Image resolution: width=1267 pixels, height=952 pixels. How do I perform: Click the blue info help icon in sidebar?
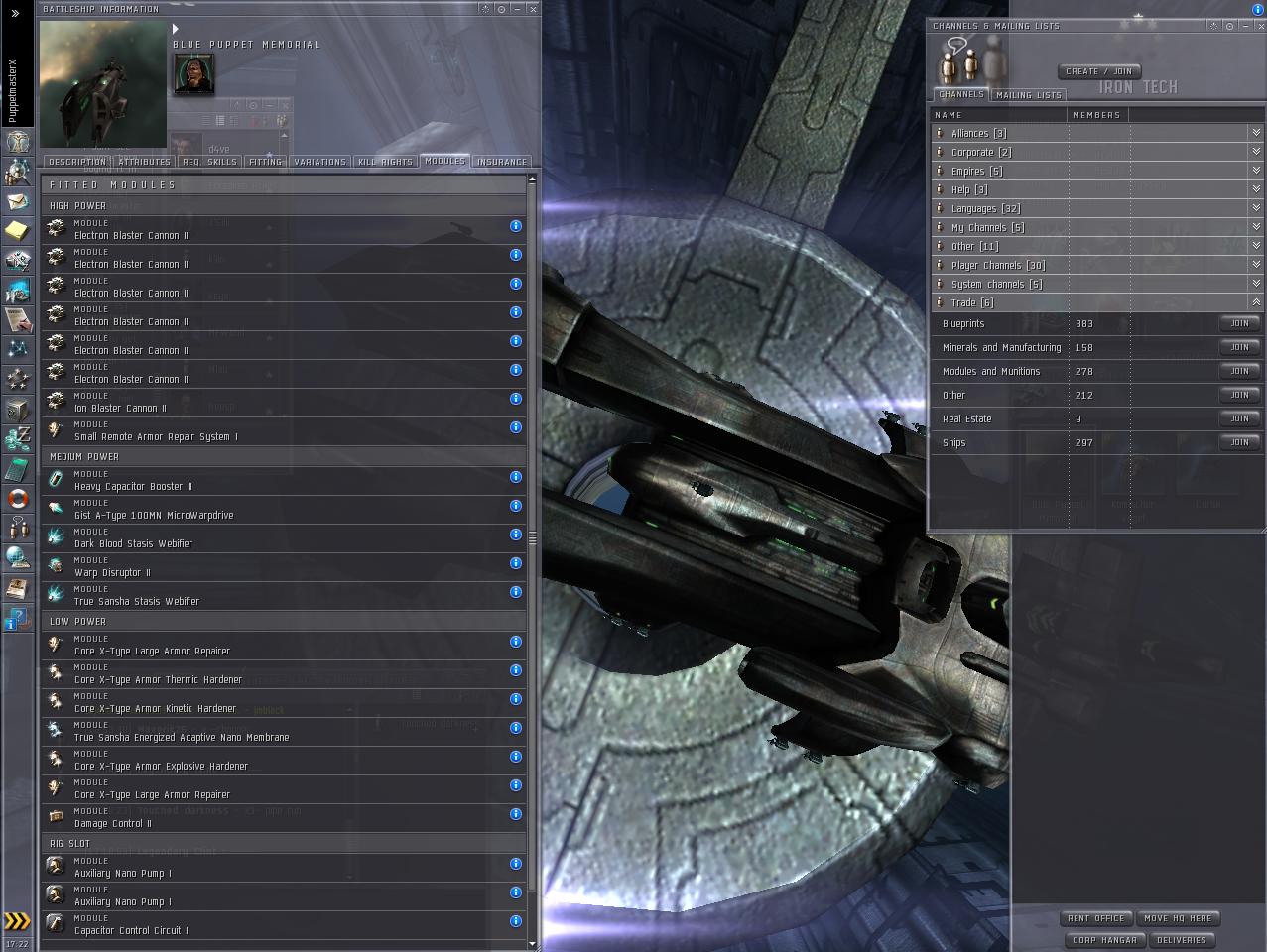(x=17, y=619)
